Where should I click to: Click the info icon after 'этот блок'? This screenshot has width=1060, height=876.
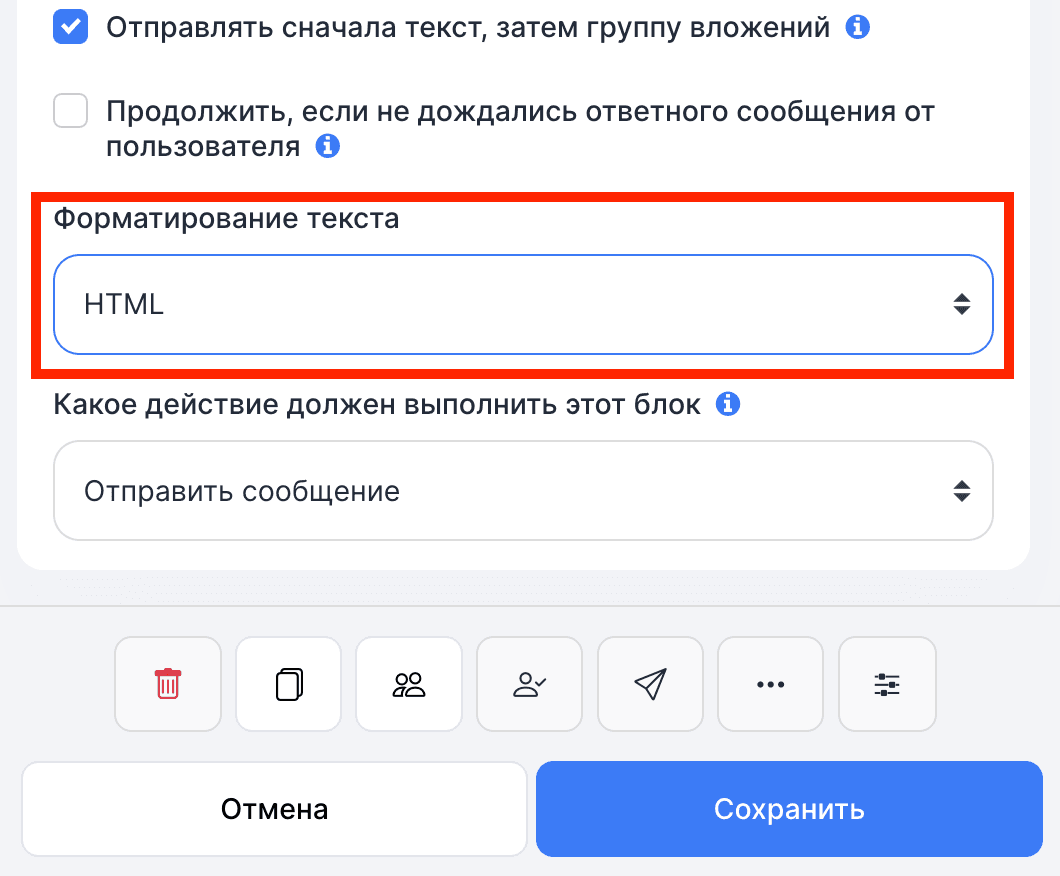coord(729,404)
